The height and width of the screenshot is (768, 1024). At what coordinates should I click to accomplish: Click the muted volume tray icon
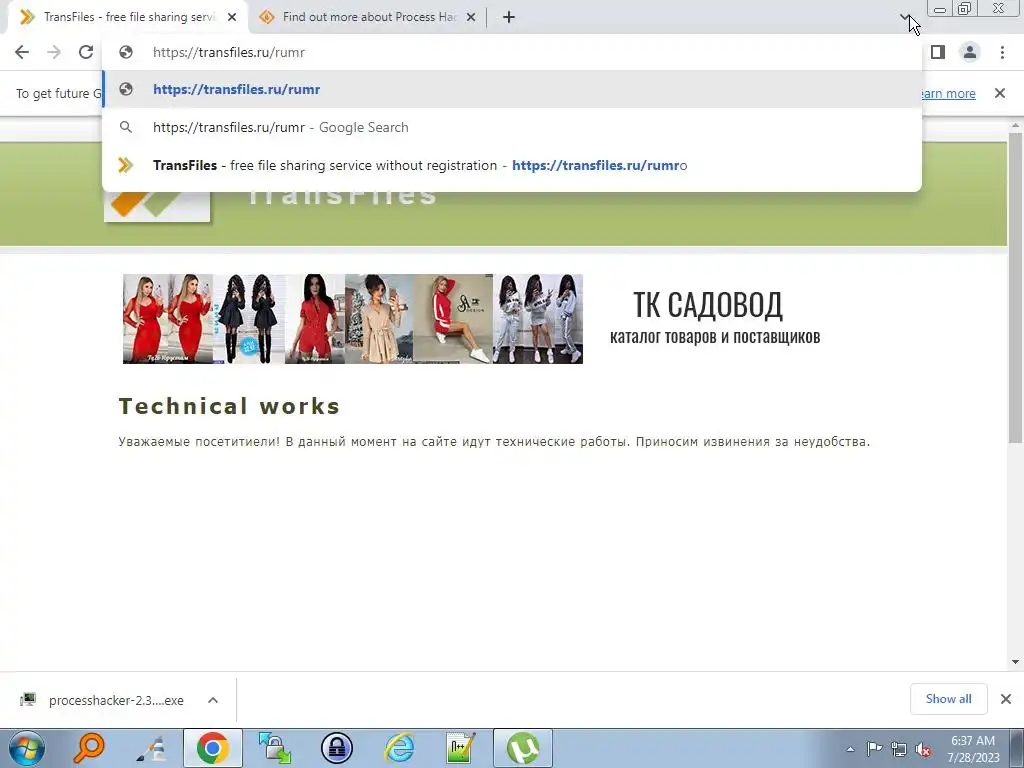(923, 749)
